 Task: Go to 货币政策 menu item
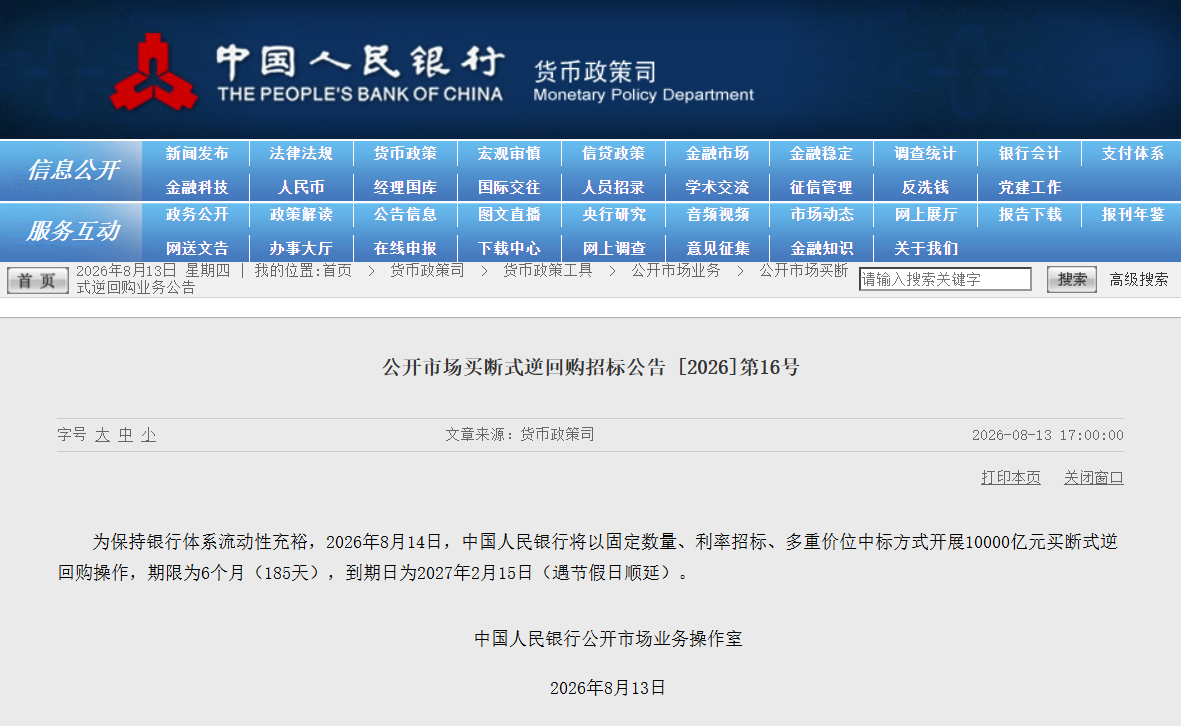click(405, 154)
